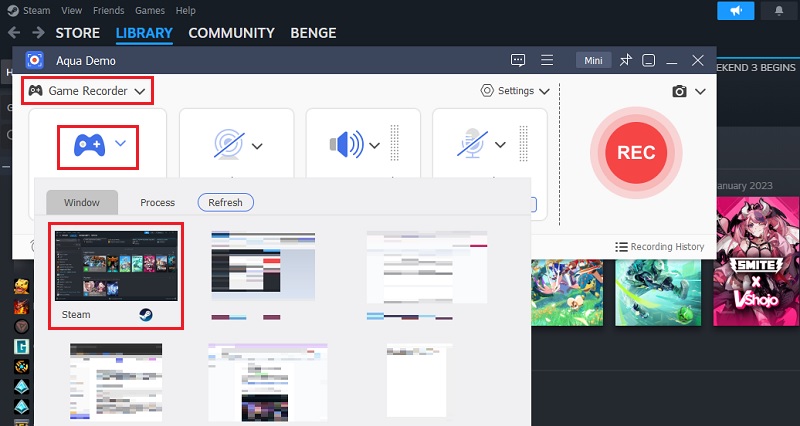Open the LIBRARY section in Steam
Screen dimensions: 800x426
click(x=144, y=33)
